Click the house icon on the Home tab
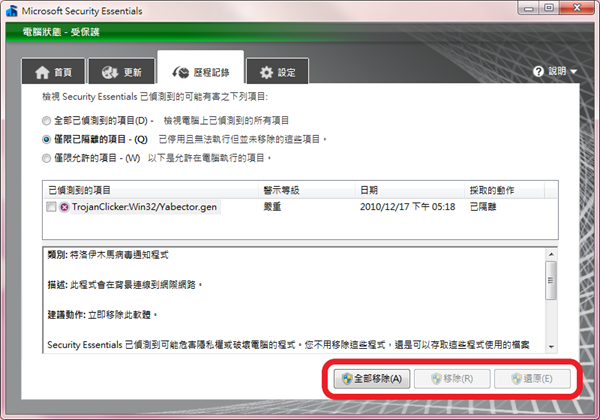Viewport: 600px width, 420px height. (x=42, y=72)
